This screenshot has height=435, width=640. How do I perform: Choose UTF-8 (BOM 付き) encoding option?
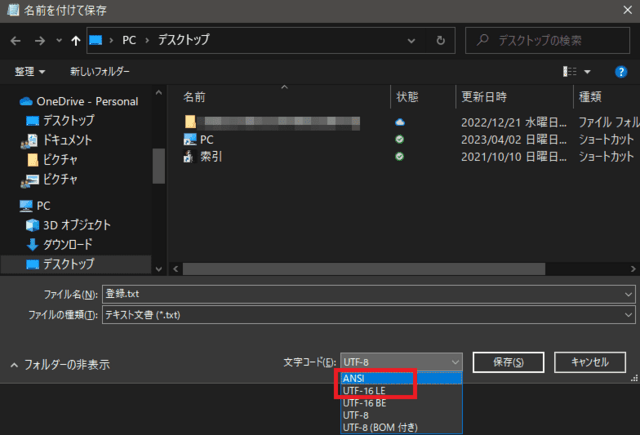coord(379,427)
